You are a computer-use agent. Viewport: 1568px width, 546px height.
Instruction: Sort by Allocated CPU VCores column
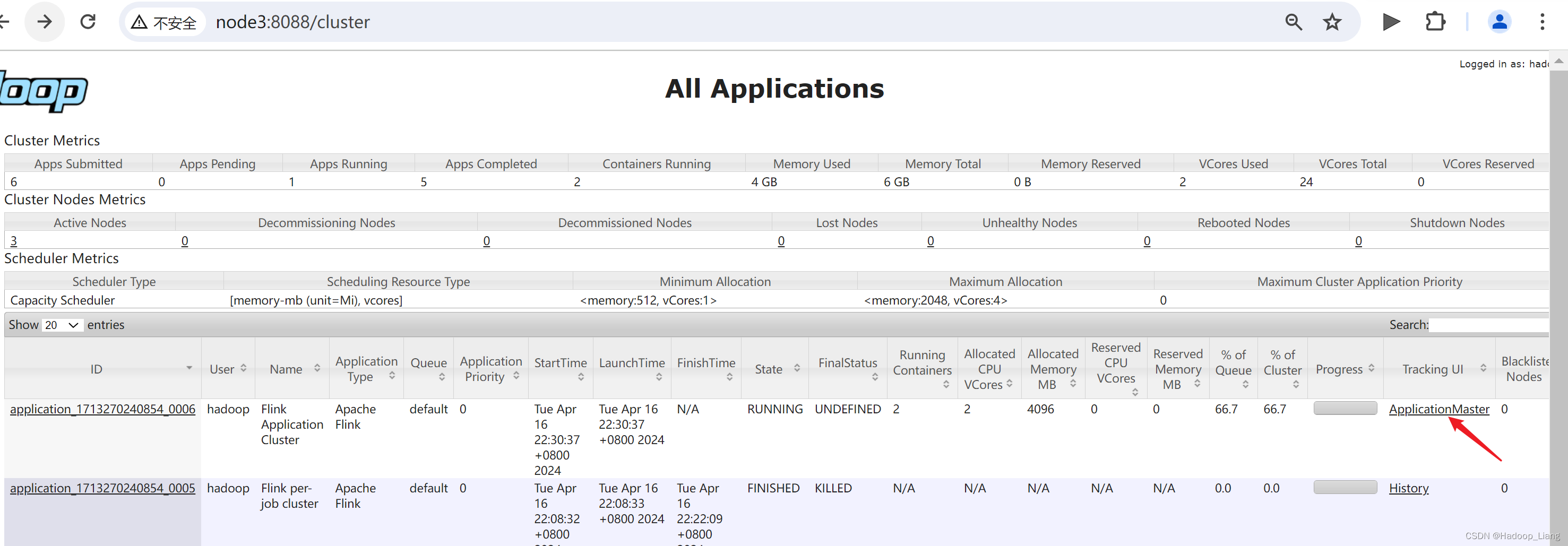tap(989, 369)
